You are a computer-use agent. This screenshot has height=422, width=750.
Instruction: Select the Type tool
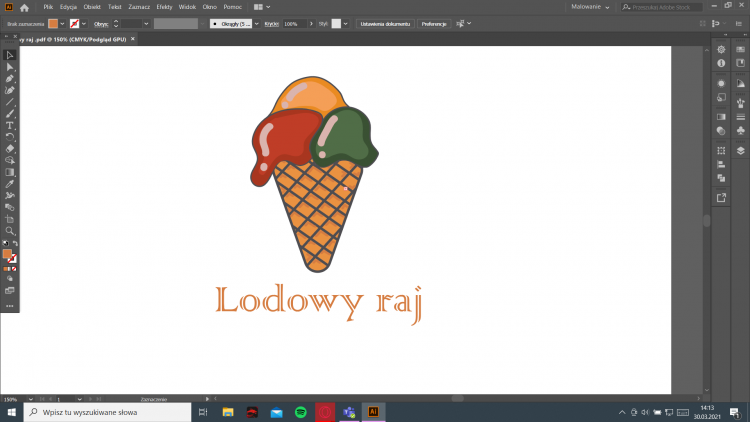tap(10, 125)
